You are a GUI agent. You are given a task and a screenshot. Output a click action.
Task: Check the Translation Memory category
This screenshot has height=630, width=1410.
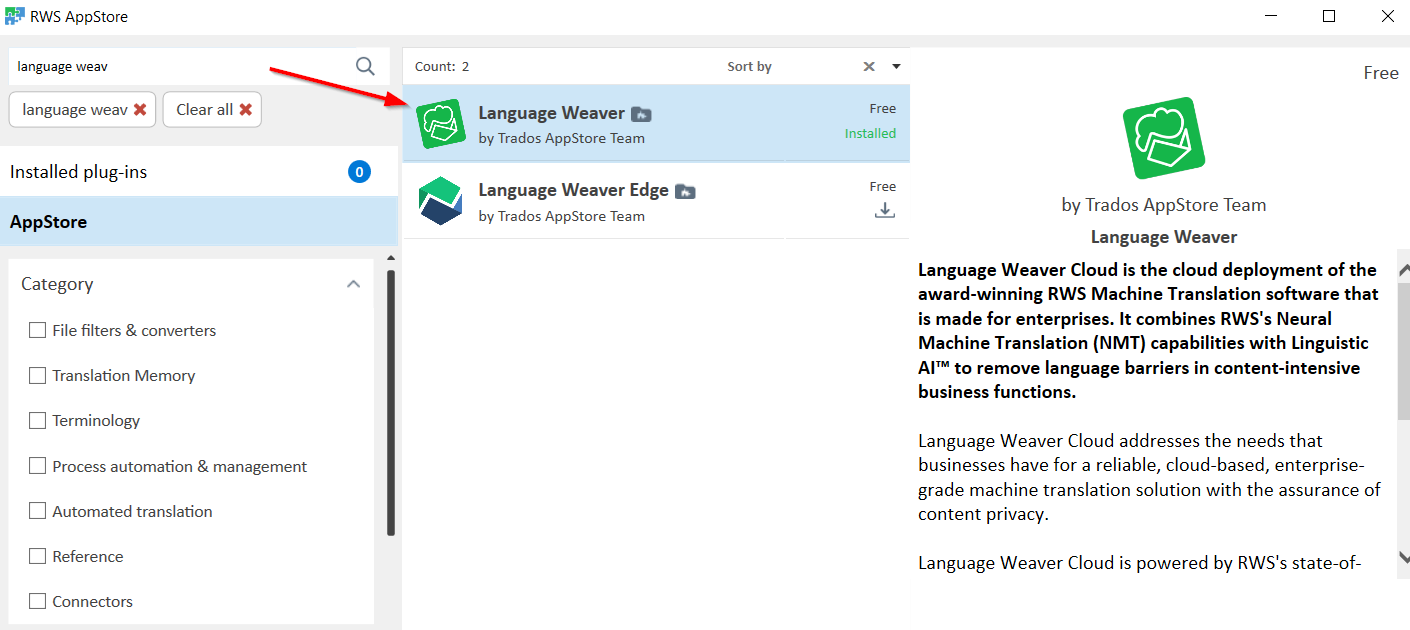tap(38, 375)
